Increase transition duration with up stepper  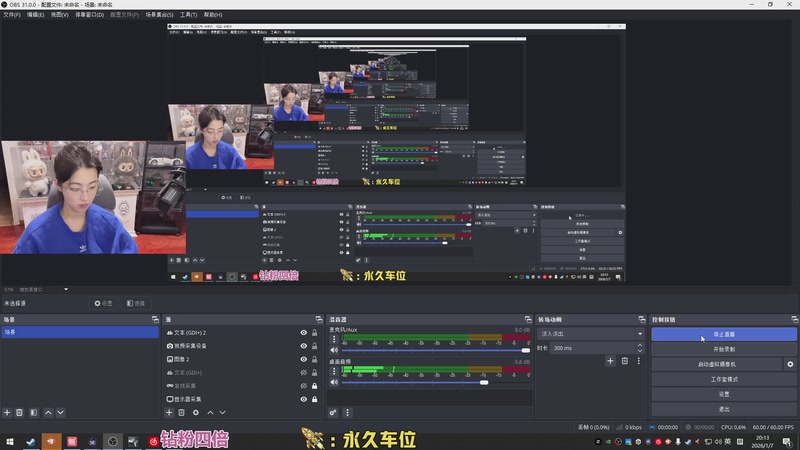(640, 345)
